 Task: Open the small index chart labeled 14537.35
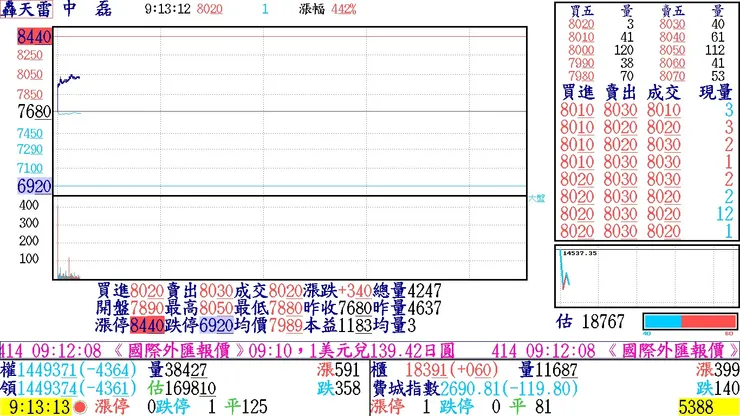click(646, 277)
